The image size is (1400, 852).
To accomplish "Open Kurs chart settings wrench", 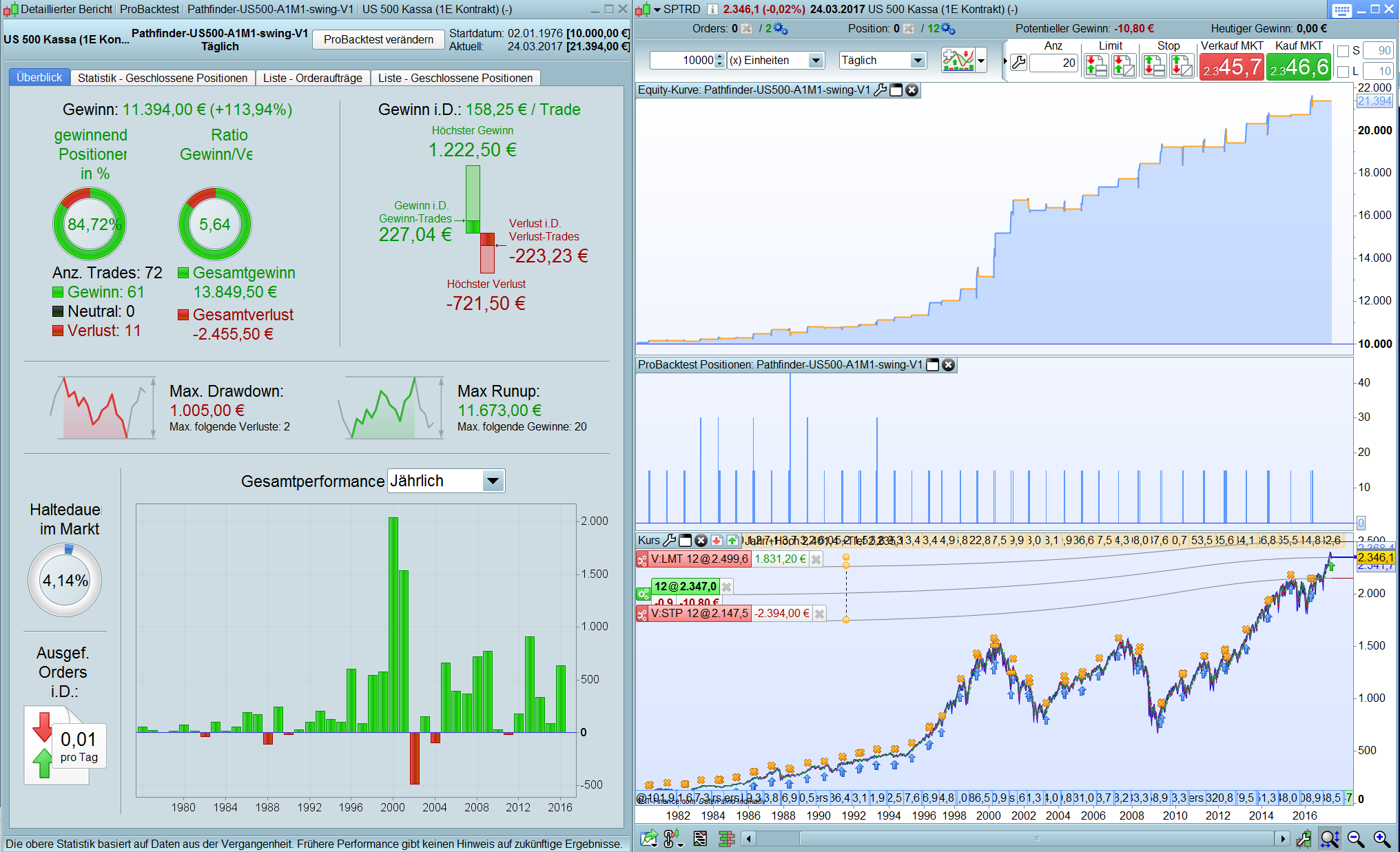I will click(x=668, y=540).
